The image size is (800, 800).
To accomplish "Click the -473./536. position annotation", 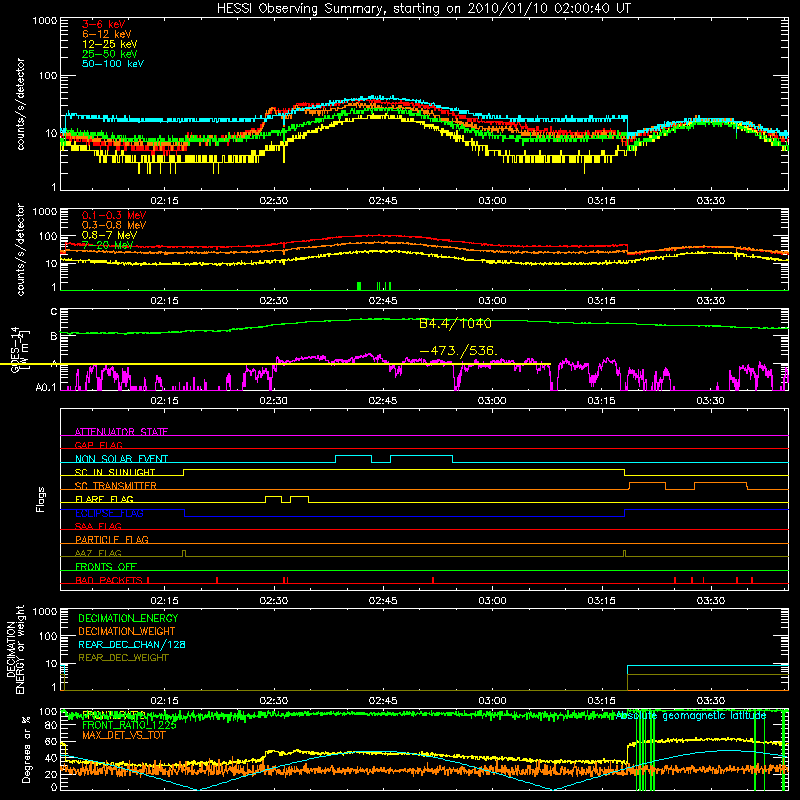I will (x=458, y=351).
